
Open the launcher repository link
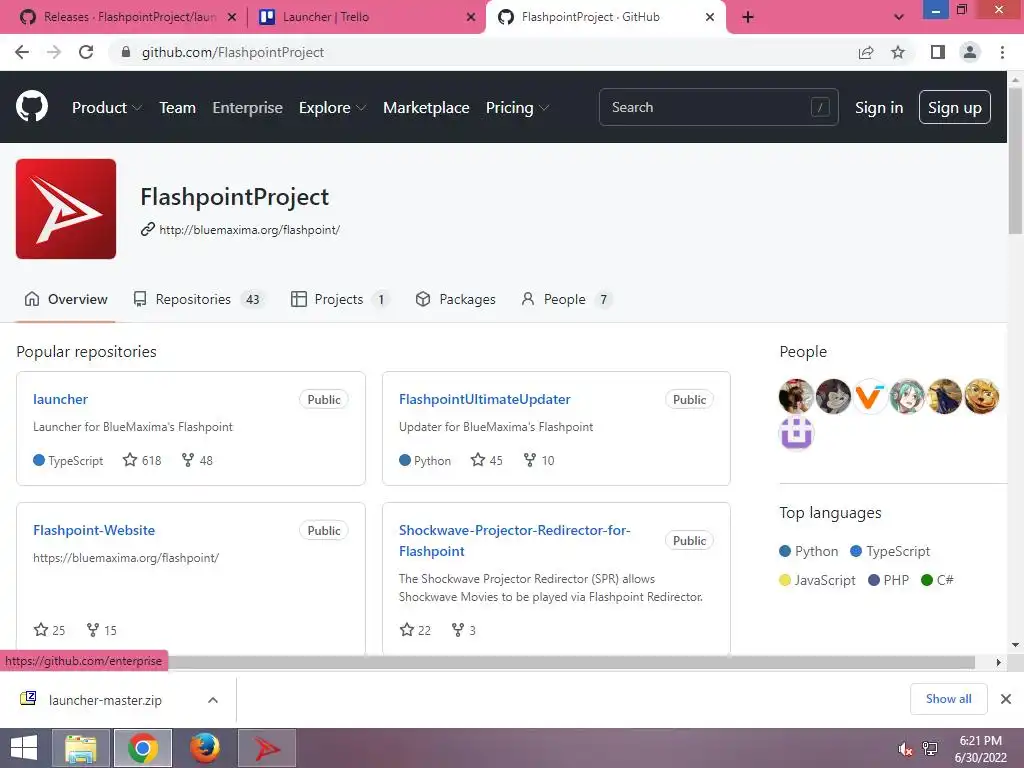pyautogui.click(x=60, y=399)
